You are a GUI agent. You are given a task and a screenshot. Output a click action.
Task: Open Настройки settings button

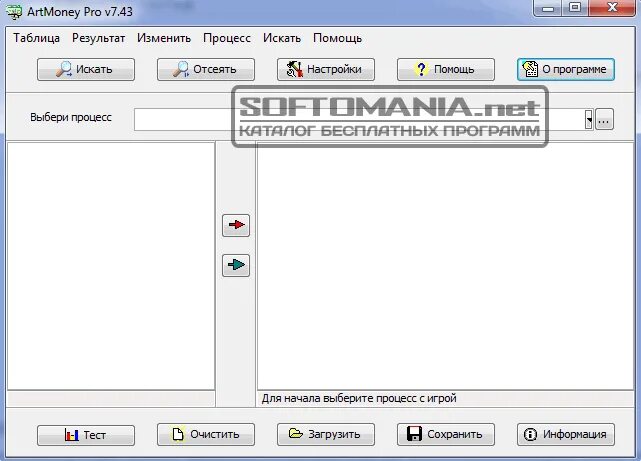click(326, 69)
